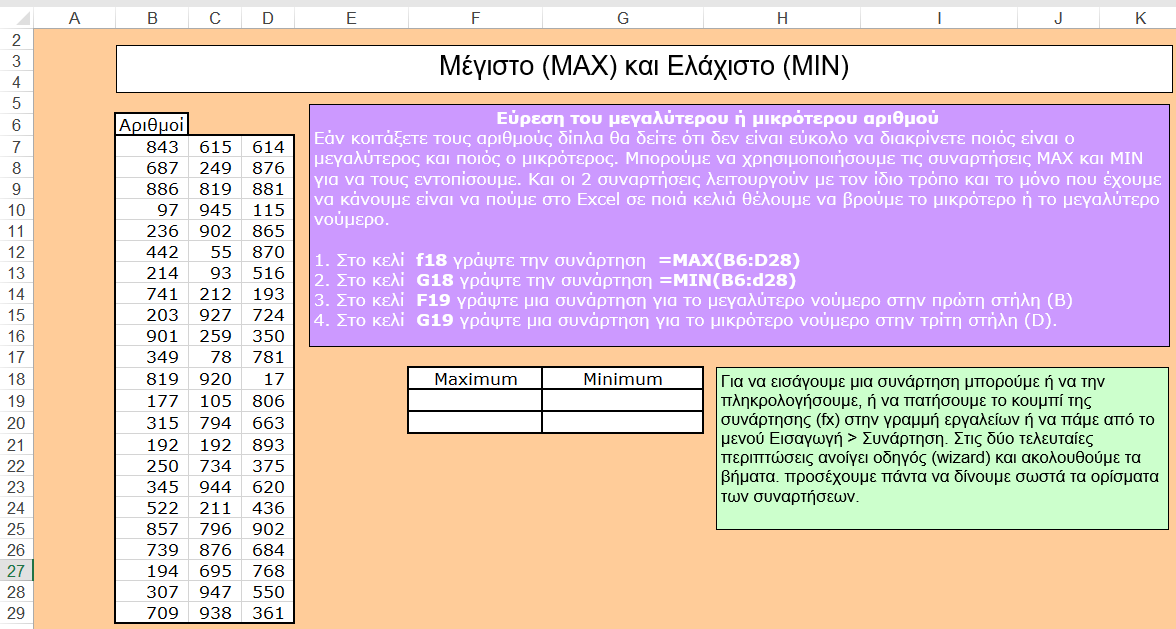Screen dimensions: 1176x629
Task: Select column header F
Action: (475, 18)
